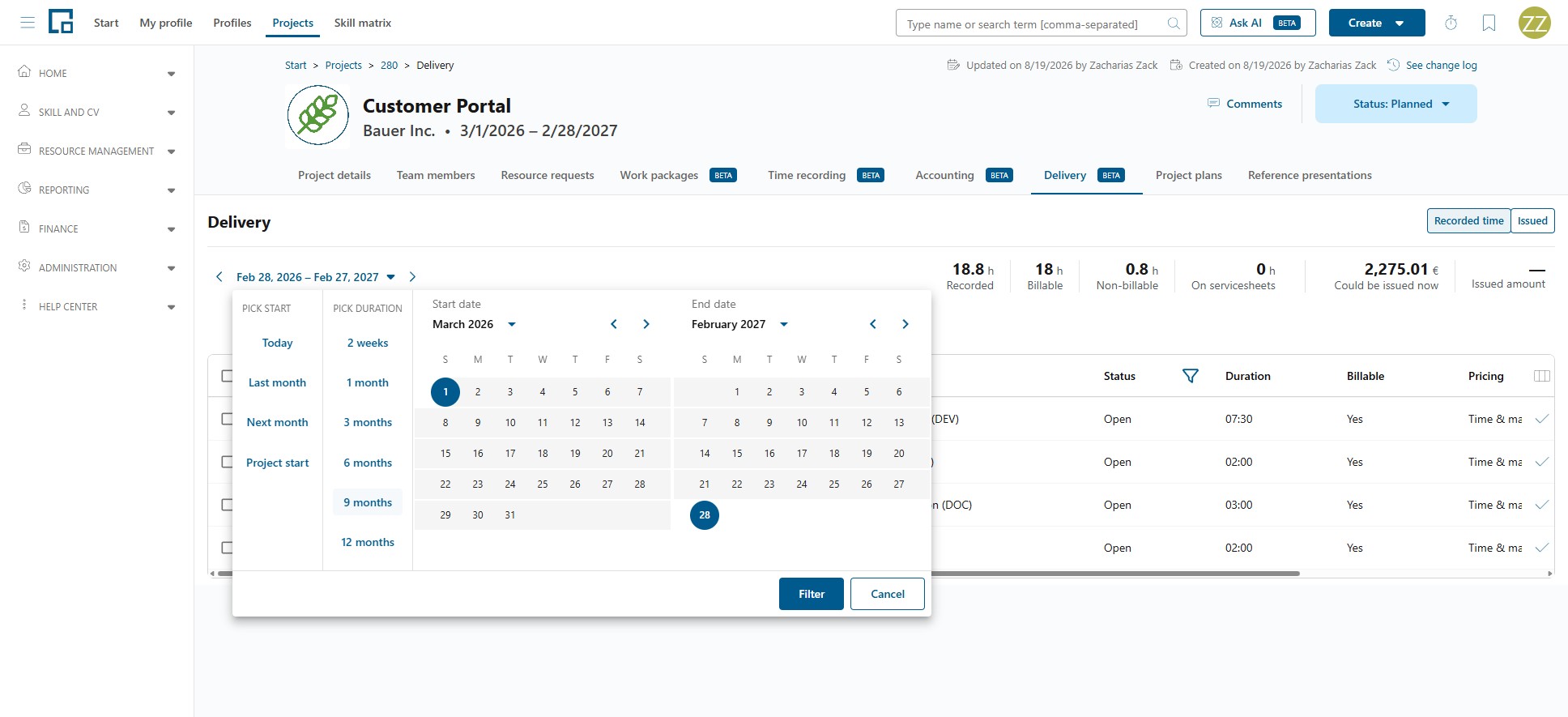1568x717 pixels.
Task: Toggle the Issued view
Action: (x=1532, y=220)
